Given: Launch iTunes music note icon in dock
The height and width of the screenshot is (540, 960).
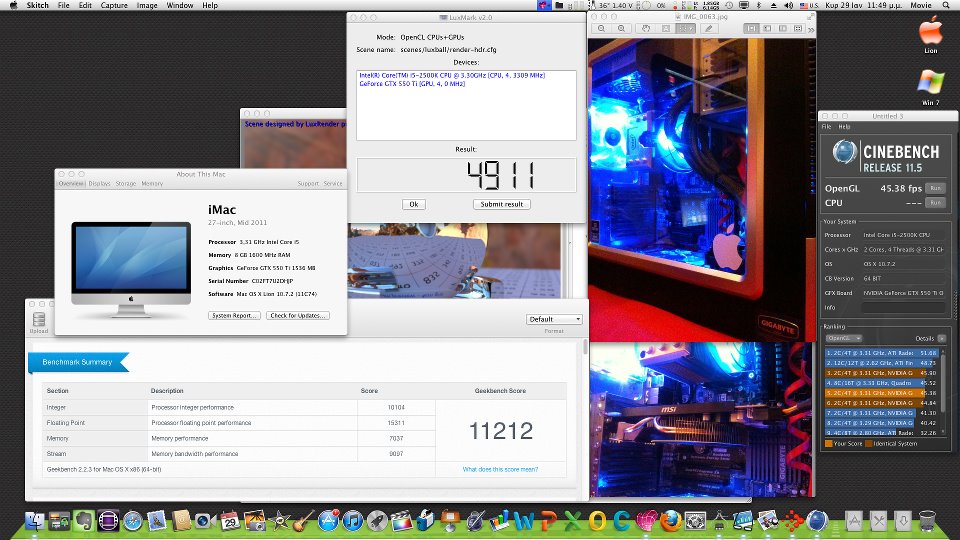Looking at the screenshot, I should (x=353, y=520).
